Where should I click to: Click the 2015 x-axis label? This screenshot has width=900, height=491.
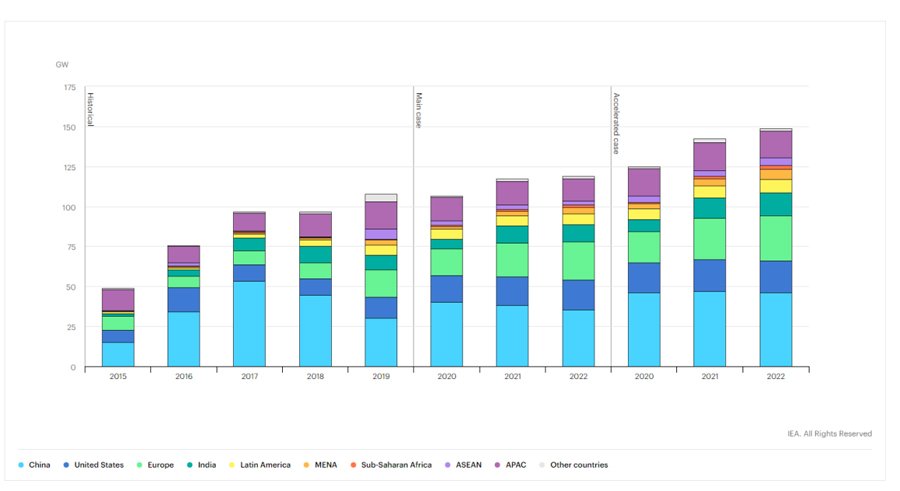coord(118,376)
